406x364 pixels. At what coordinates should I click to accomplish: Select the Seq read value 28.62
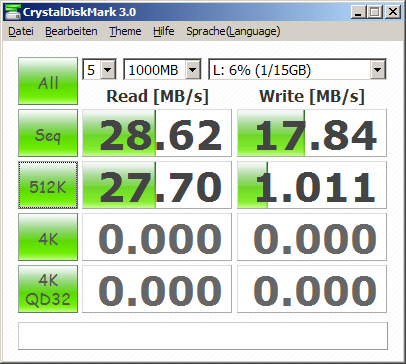[157, 133]
